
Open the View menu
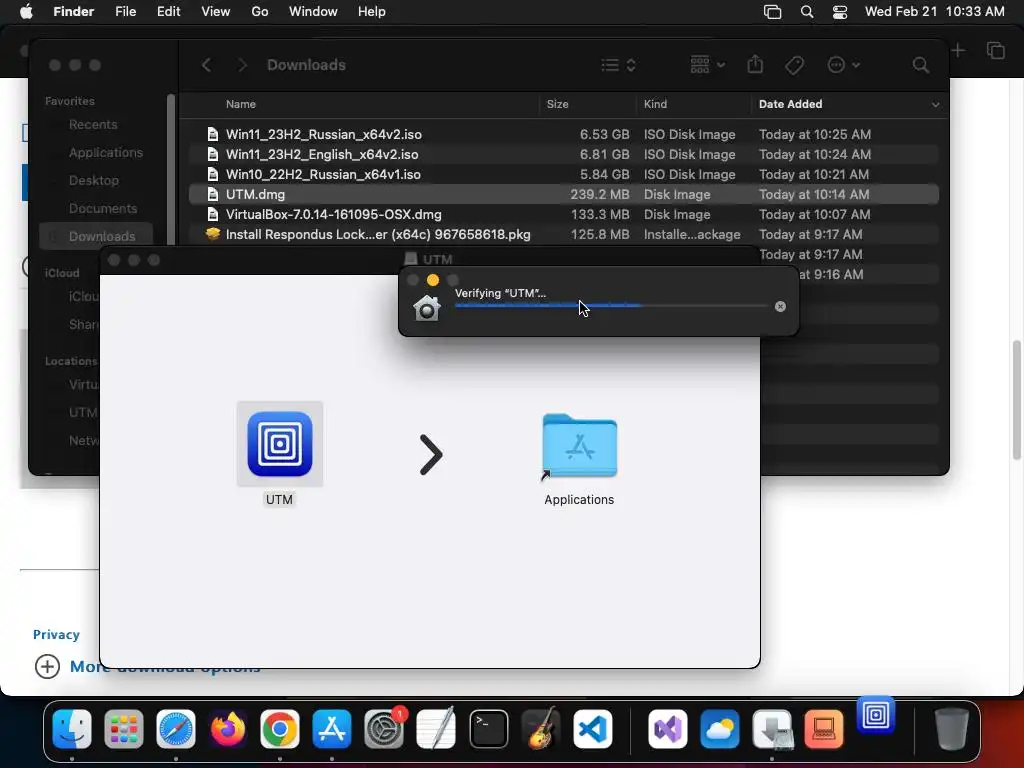[216, 12]
